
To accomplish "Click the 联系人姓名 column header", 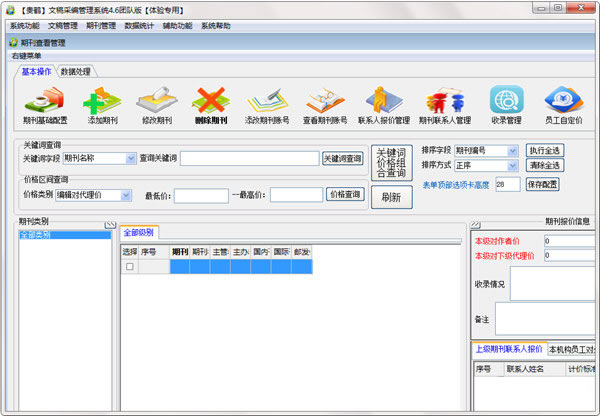I will click(x=535, y=369).
